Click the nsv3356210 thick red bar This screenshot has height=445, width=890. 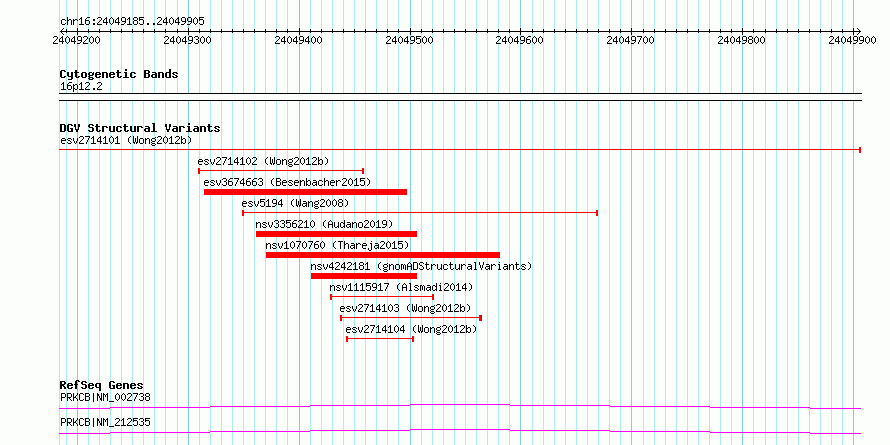click(337, 234)
